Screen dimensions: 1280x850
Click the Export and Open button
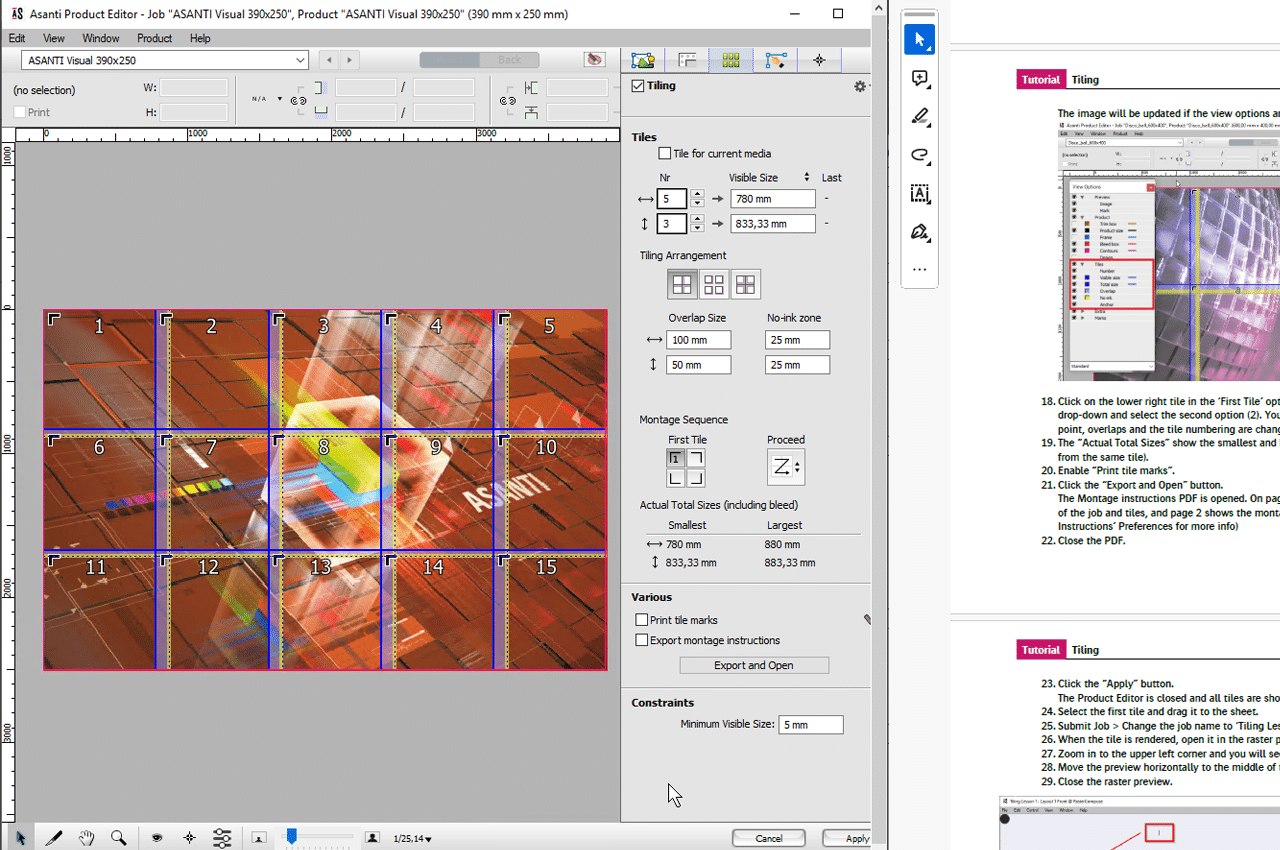tap(754, 665)
